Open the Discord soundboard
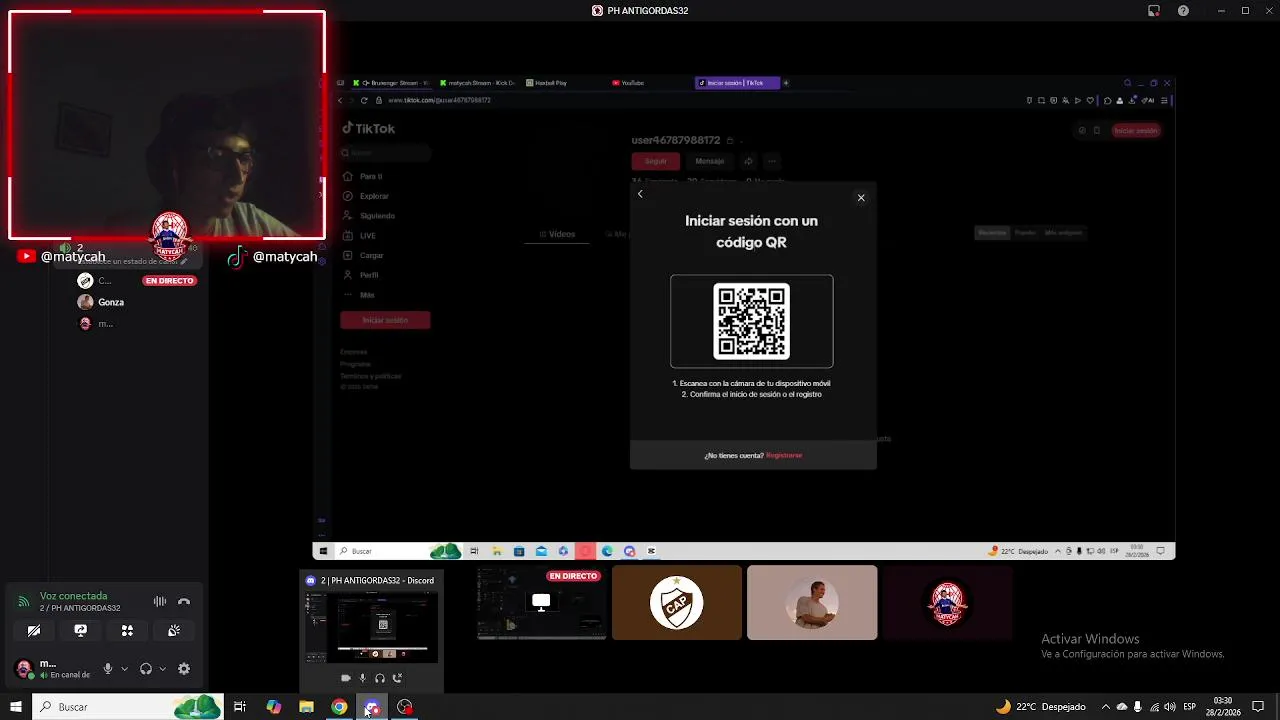This screenshot has height=720, width=1280. pos(174,631)
